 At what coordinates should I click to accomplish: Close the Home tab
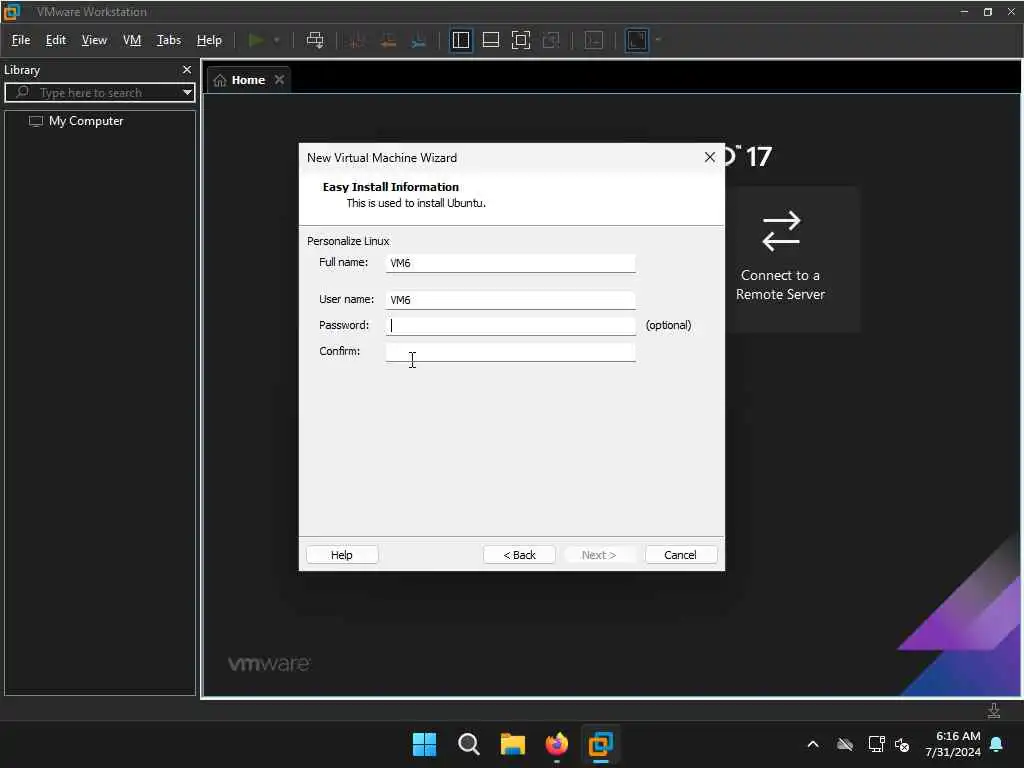(x=280, y=80)
